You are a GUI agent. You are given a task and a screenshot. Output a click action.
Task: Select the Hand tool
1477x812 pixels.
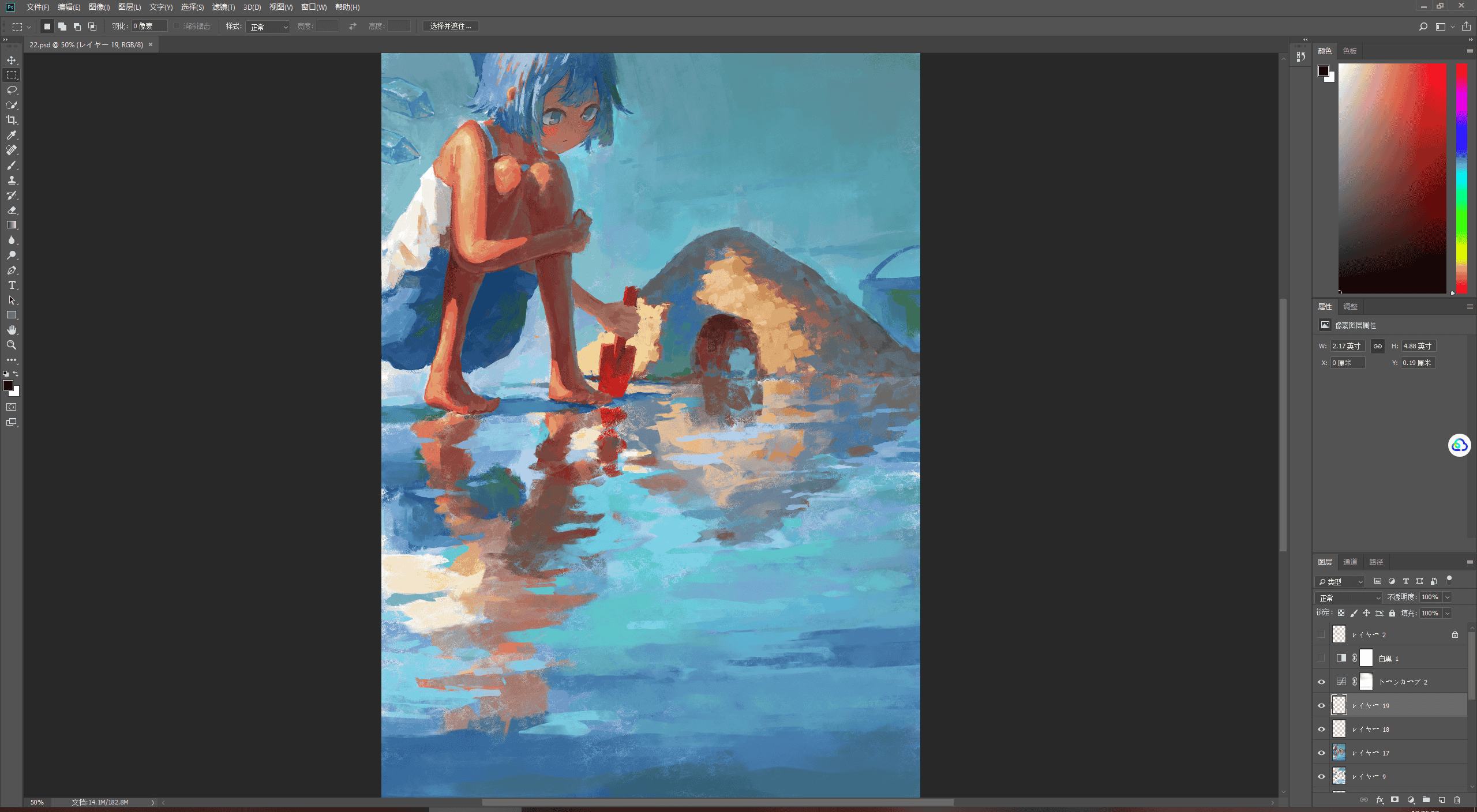(x=12, y=330)
